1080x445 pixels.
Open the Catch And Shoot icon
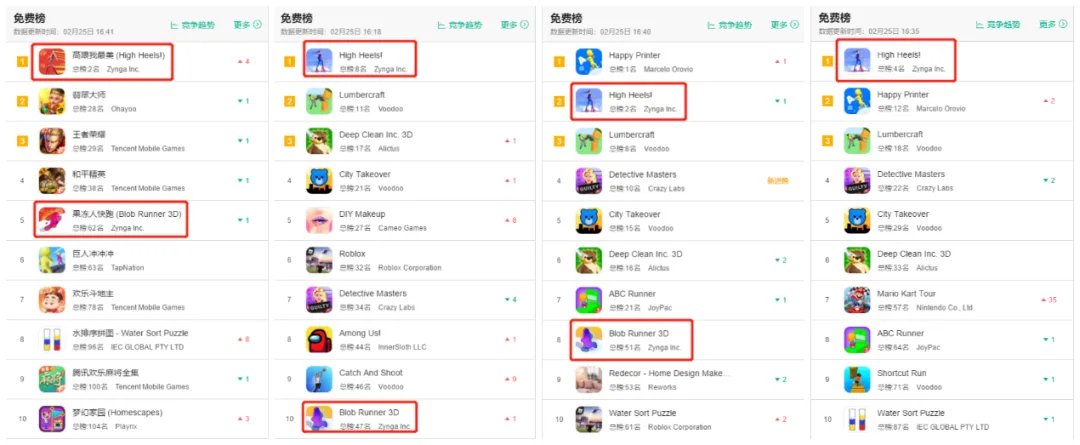pyautogui.click(x=319, y=380)
